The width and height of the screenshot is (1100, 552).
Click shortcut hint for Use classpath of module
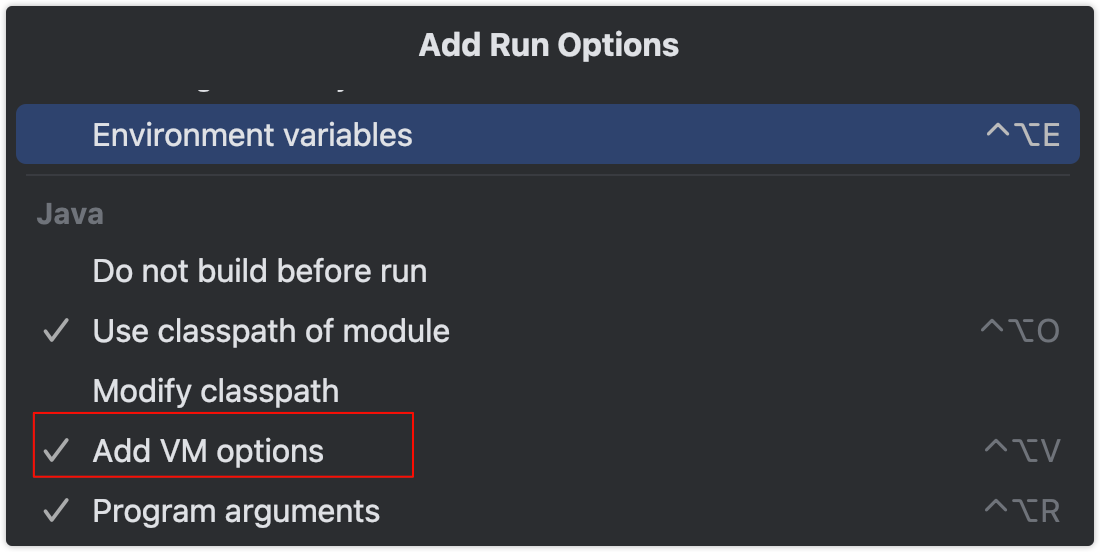[x=1019, y=331]
